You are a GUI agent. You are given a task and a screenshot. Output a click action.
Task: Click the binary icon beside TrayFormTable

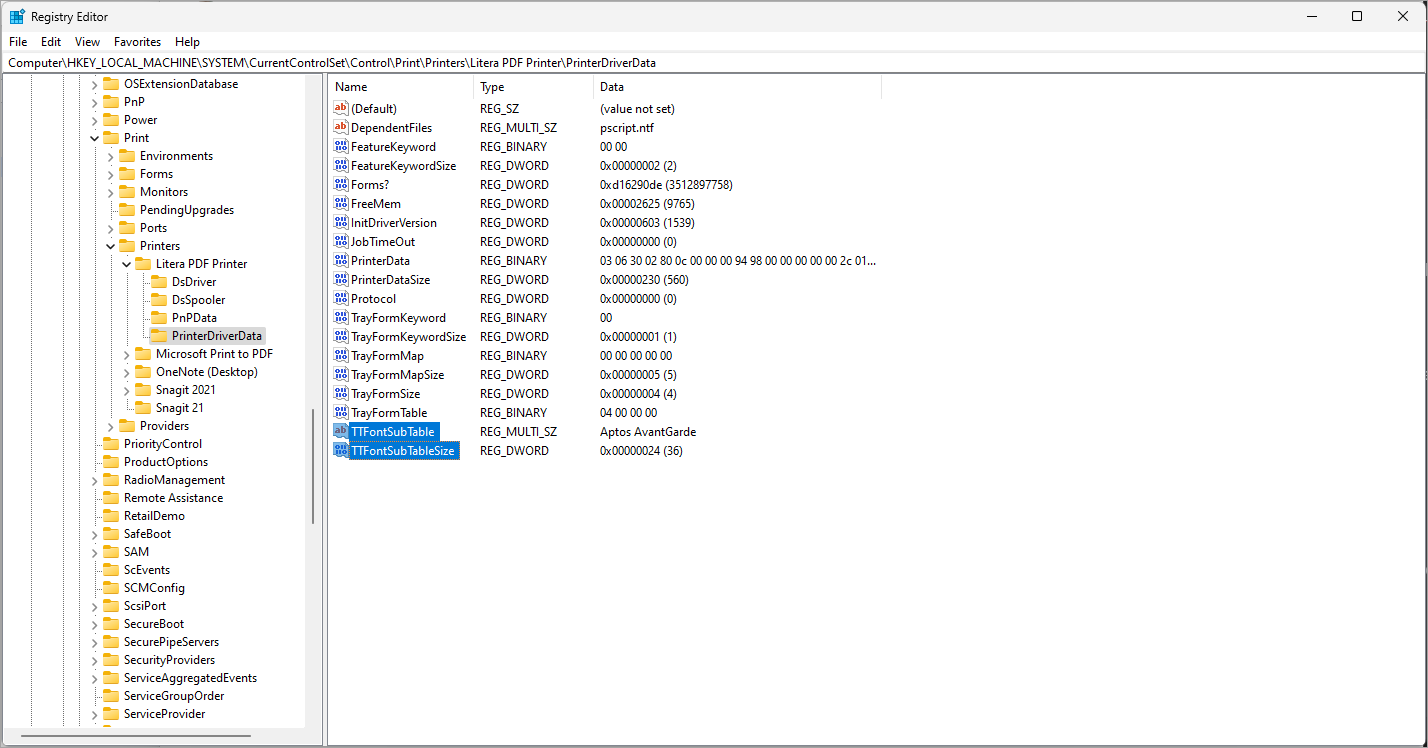(341, 413)
